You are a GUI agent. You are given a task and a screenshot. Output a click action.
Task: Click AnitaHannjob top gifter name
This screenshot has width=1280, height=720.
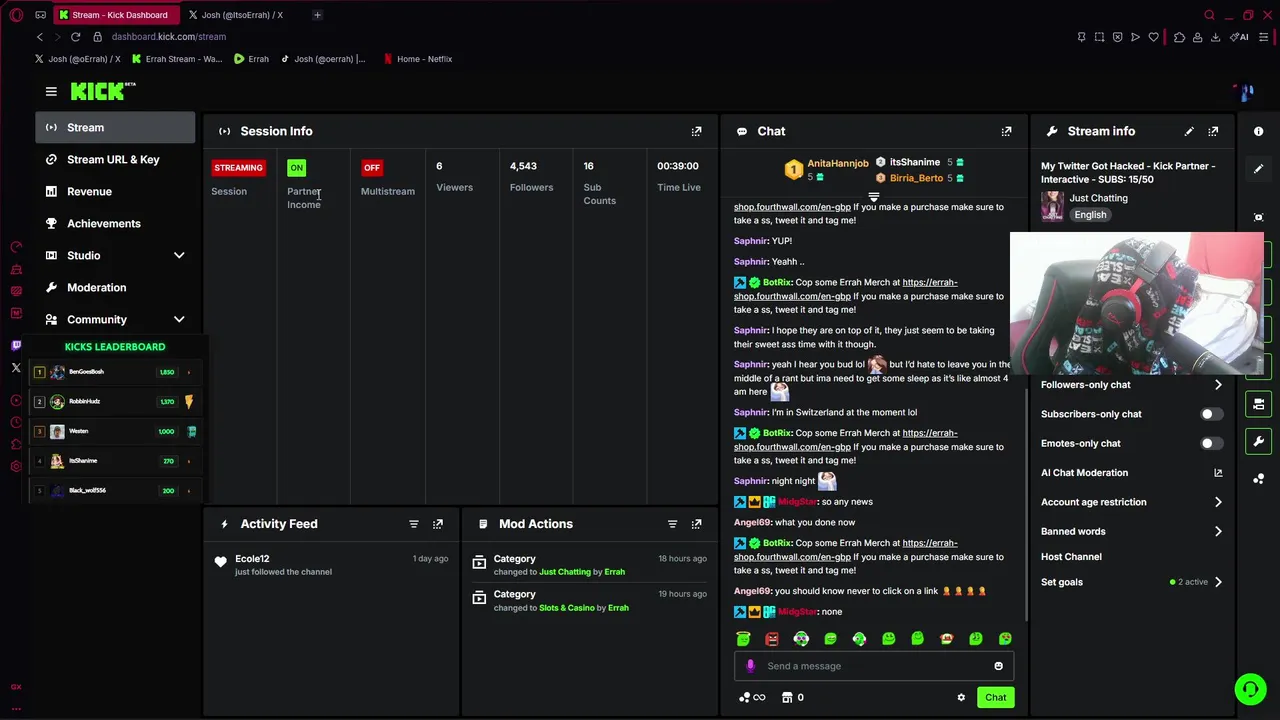click(838, 163)
